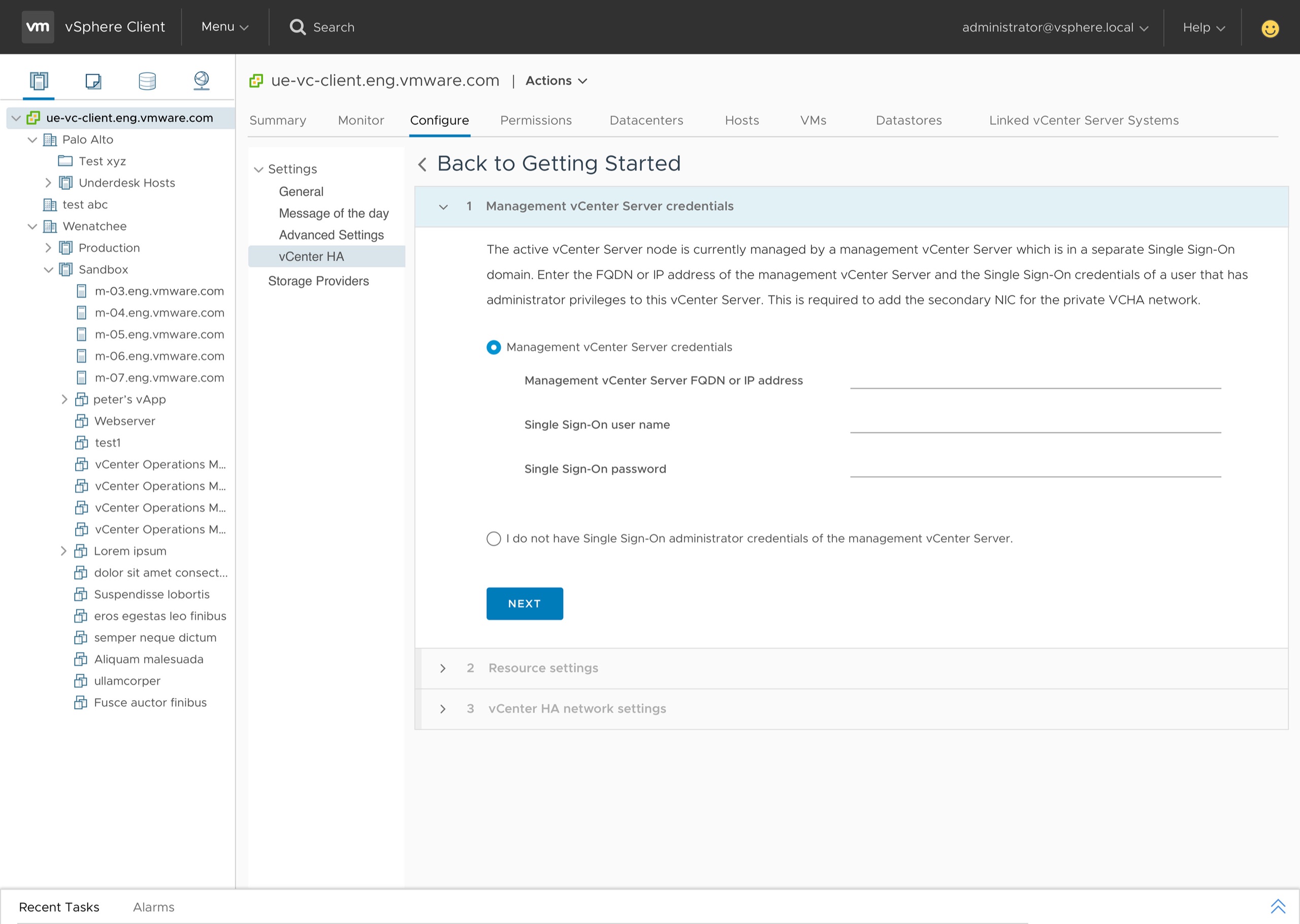Switch to the Summary tab
Screen dimensions: 1300x924
click(x=278, y=121)
